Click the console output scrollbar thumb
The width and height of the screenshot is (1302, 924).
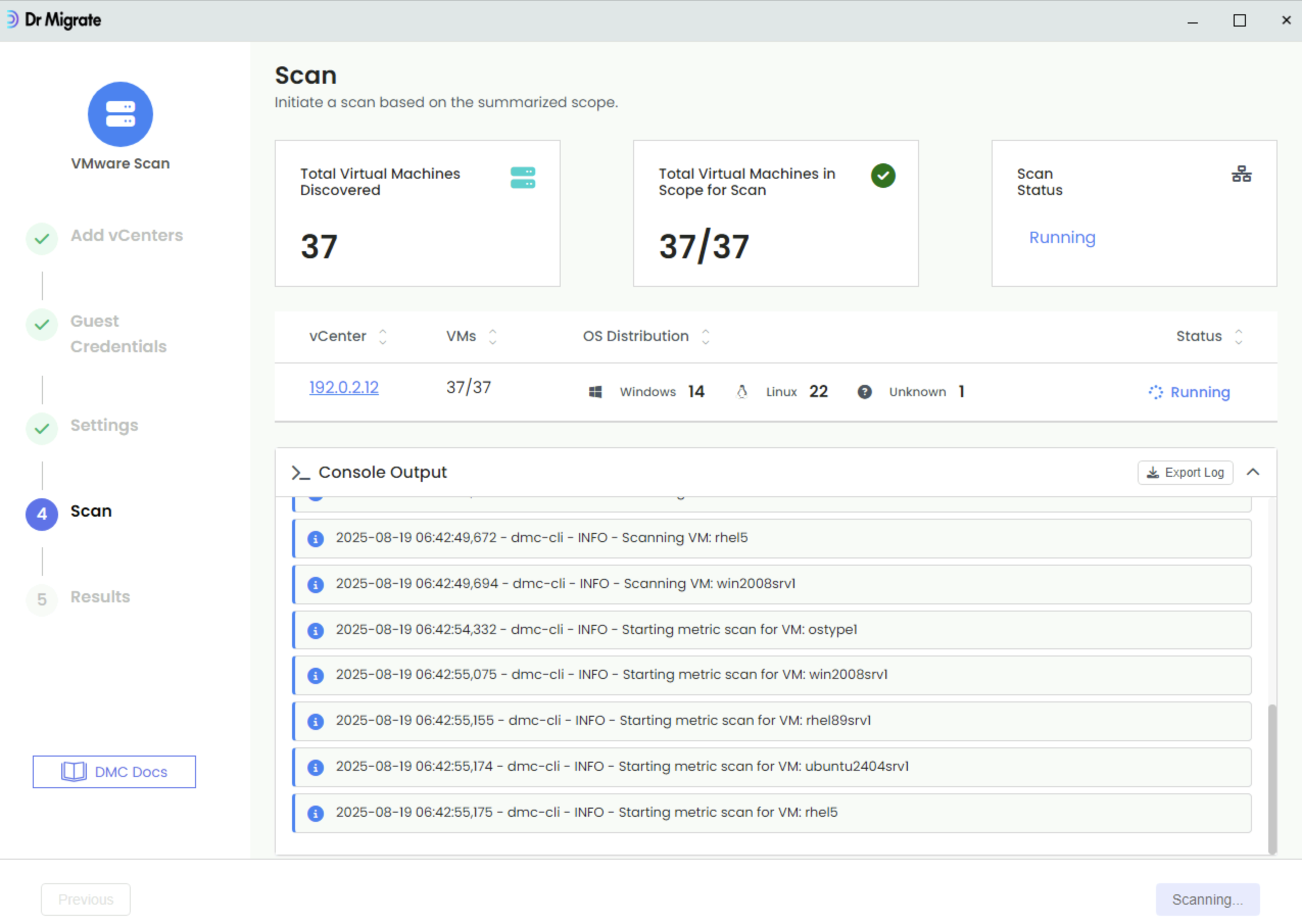pos(1272,779)
